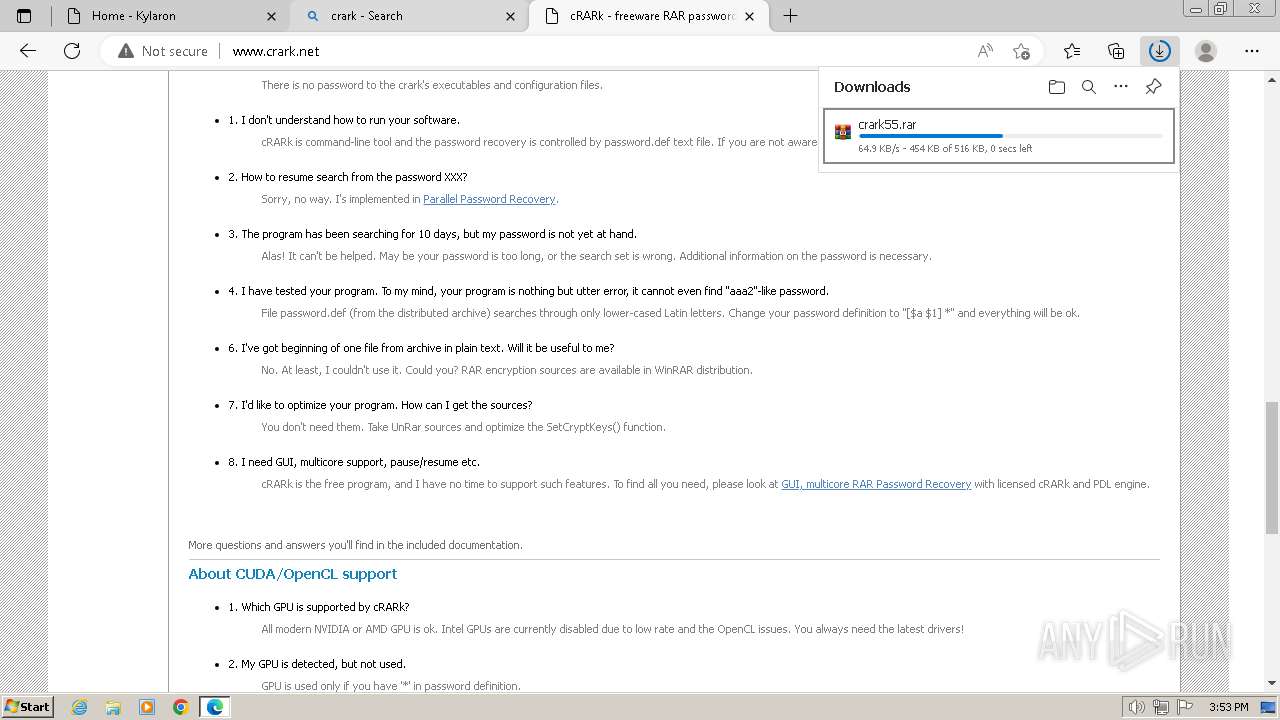Open GUI, multicore RAR Password Recovery link
Viewport: 1280px width, 720px height.
click(x=876, y=484)
